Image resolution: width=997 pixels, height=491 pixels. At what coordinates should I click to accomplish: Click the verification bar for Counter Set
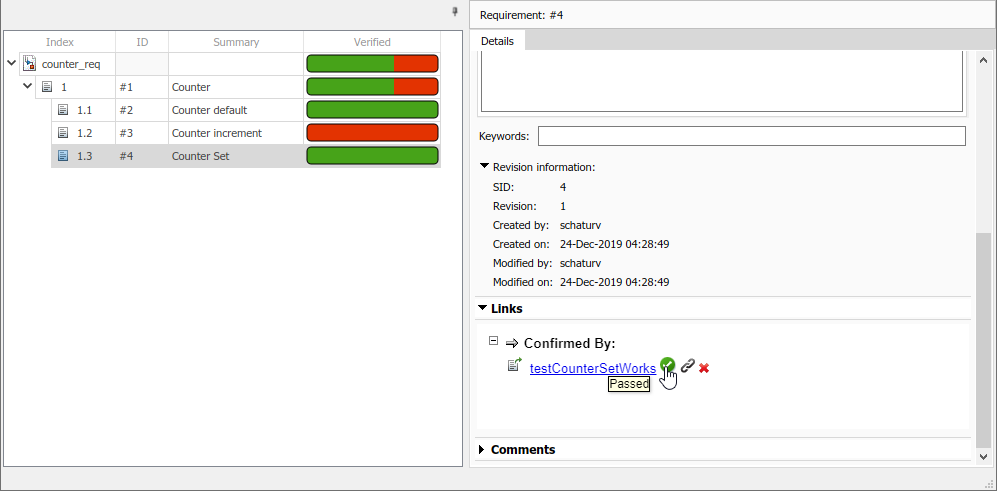pyautogui.click(x=373, y=155)
